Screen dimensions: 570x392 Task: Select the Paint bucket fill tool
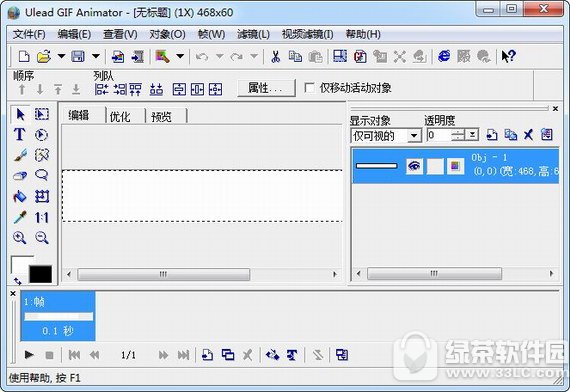click(20, 197)
